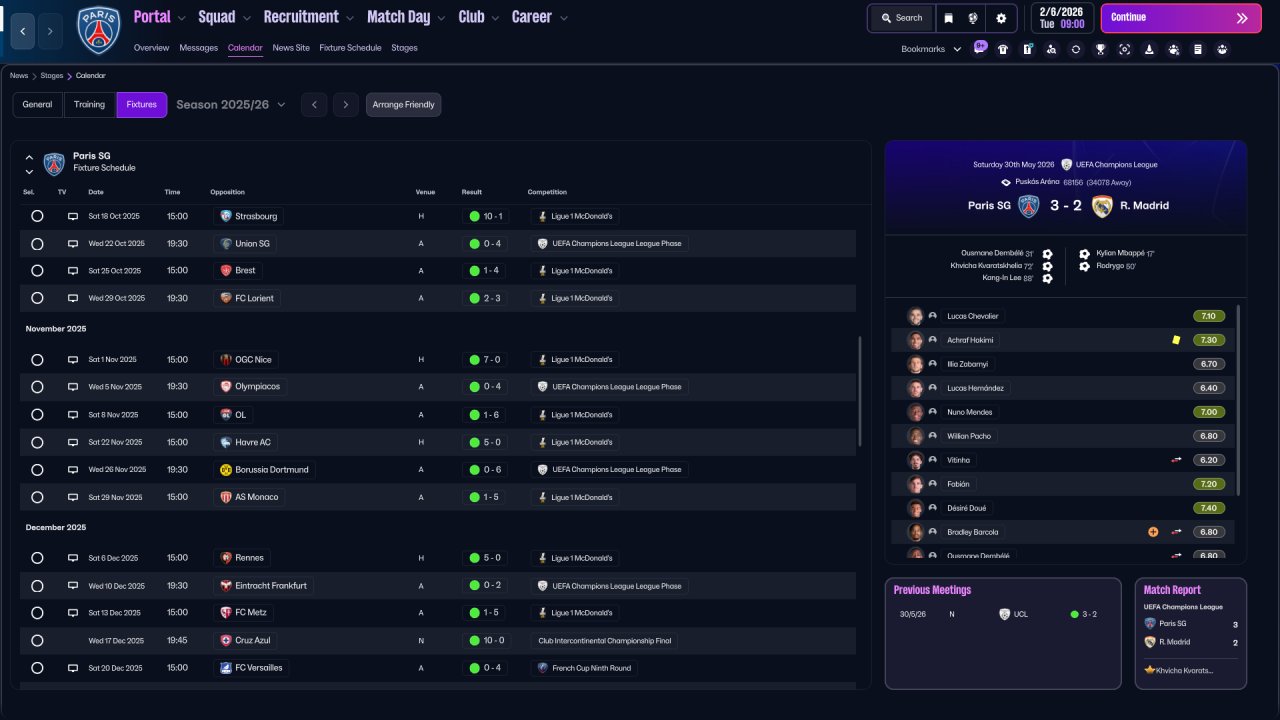This screenshot has height=720, width=1280.
Task: Click the Borussia Dortmund club crest
Action: tap(226, 470)
